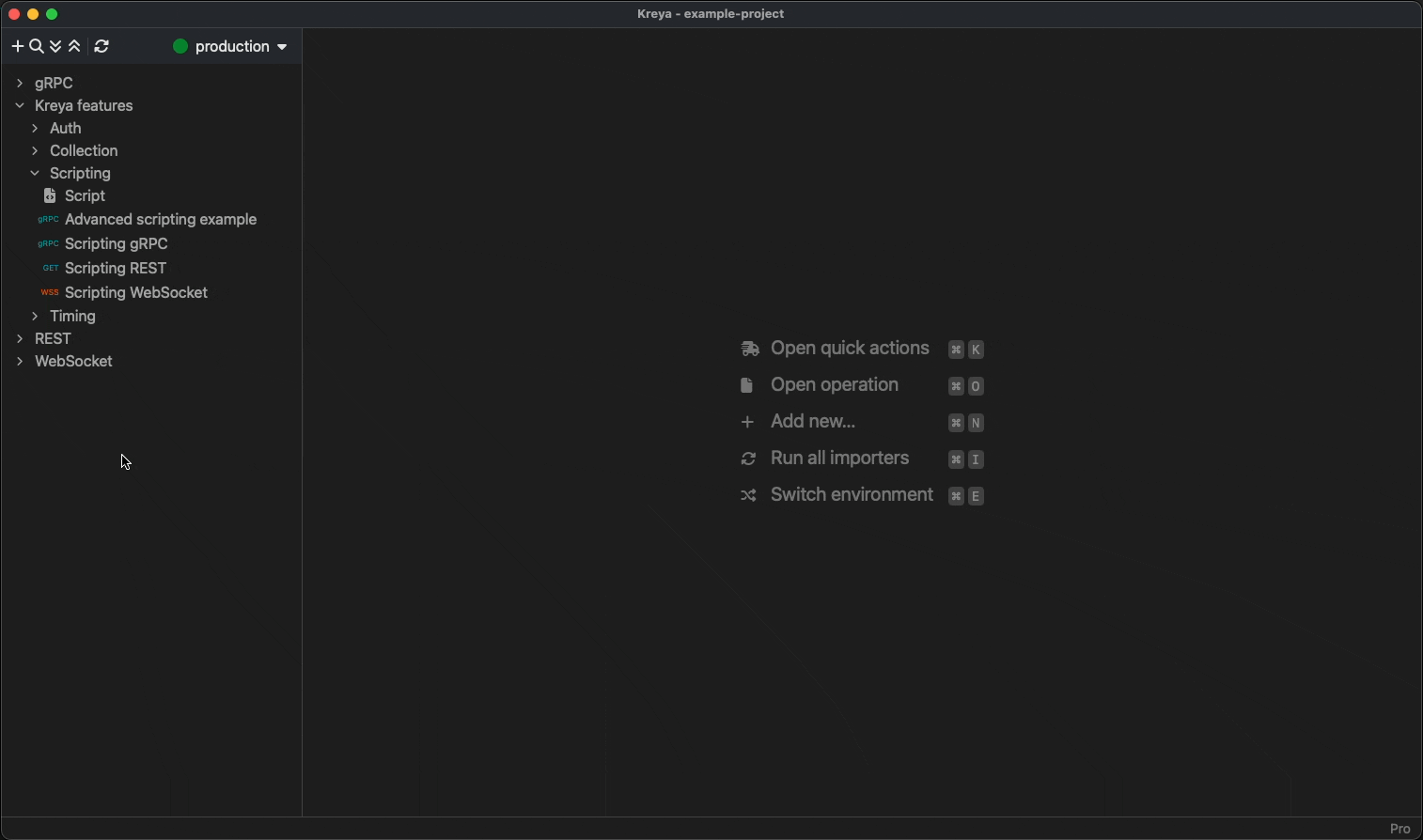Screen dimensions: 1423x840
Task: Select the Kreya features folder label
Action: pyautogui.click(x=84, y=106)
